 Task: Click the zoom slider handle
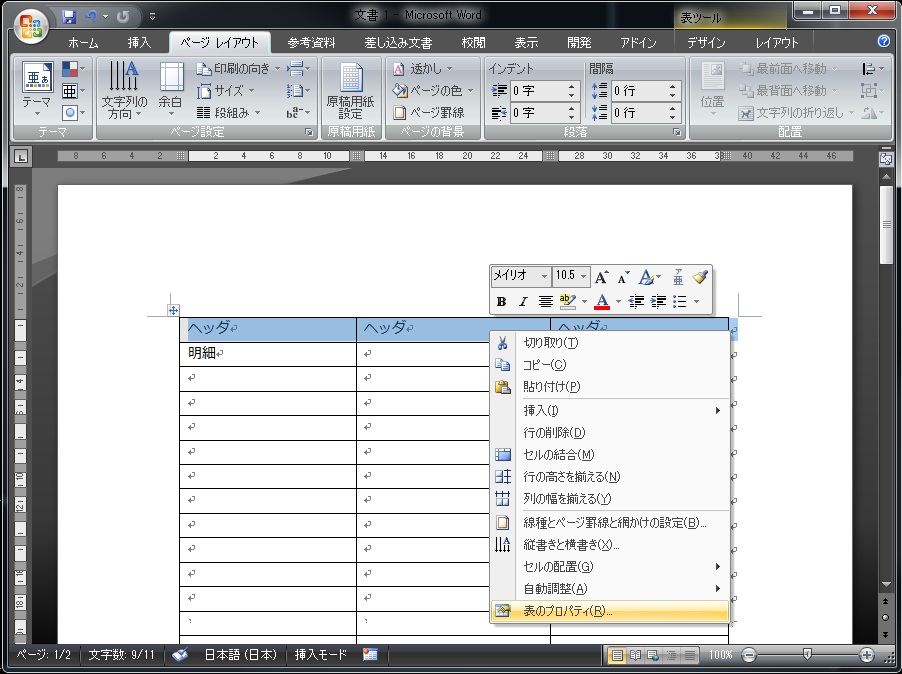(807, 655)
